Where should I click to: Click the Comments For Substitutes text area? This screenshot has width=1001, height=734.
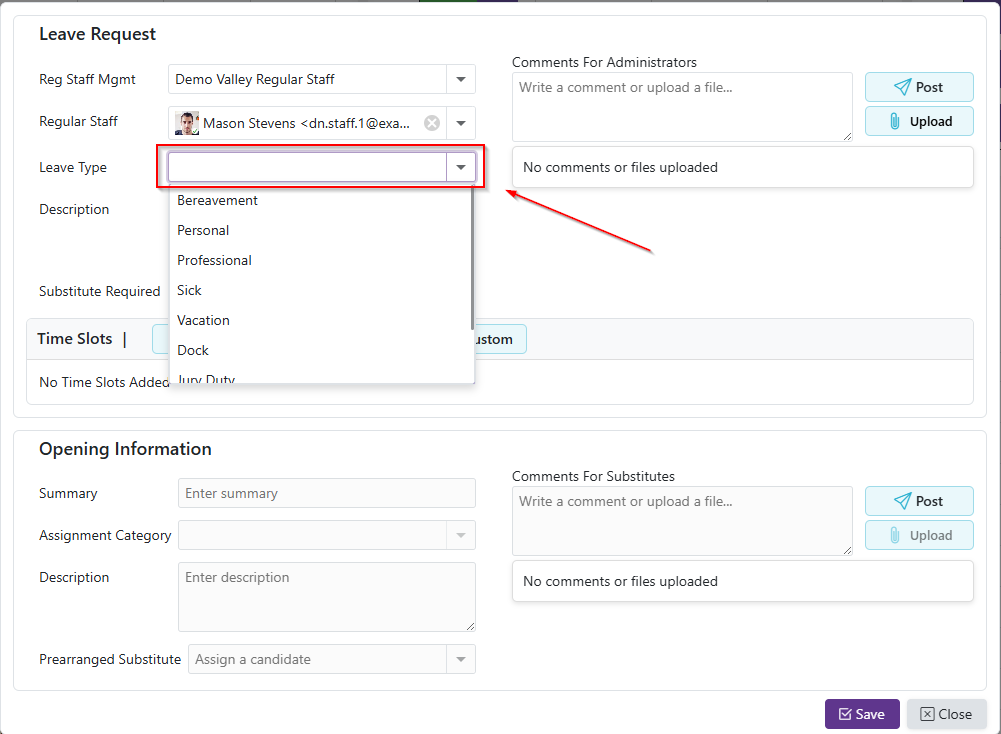click(682, 520)
